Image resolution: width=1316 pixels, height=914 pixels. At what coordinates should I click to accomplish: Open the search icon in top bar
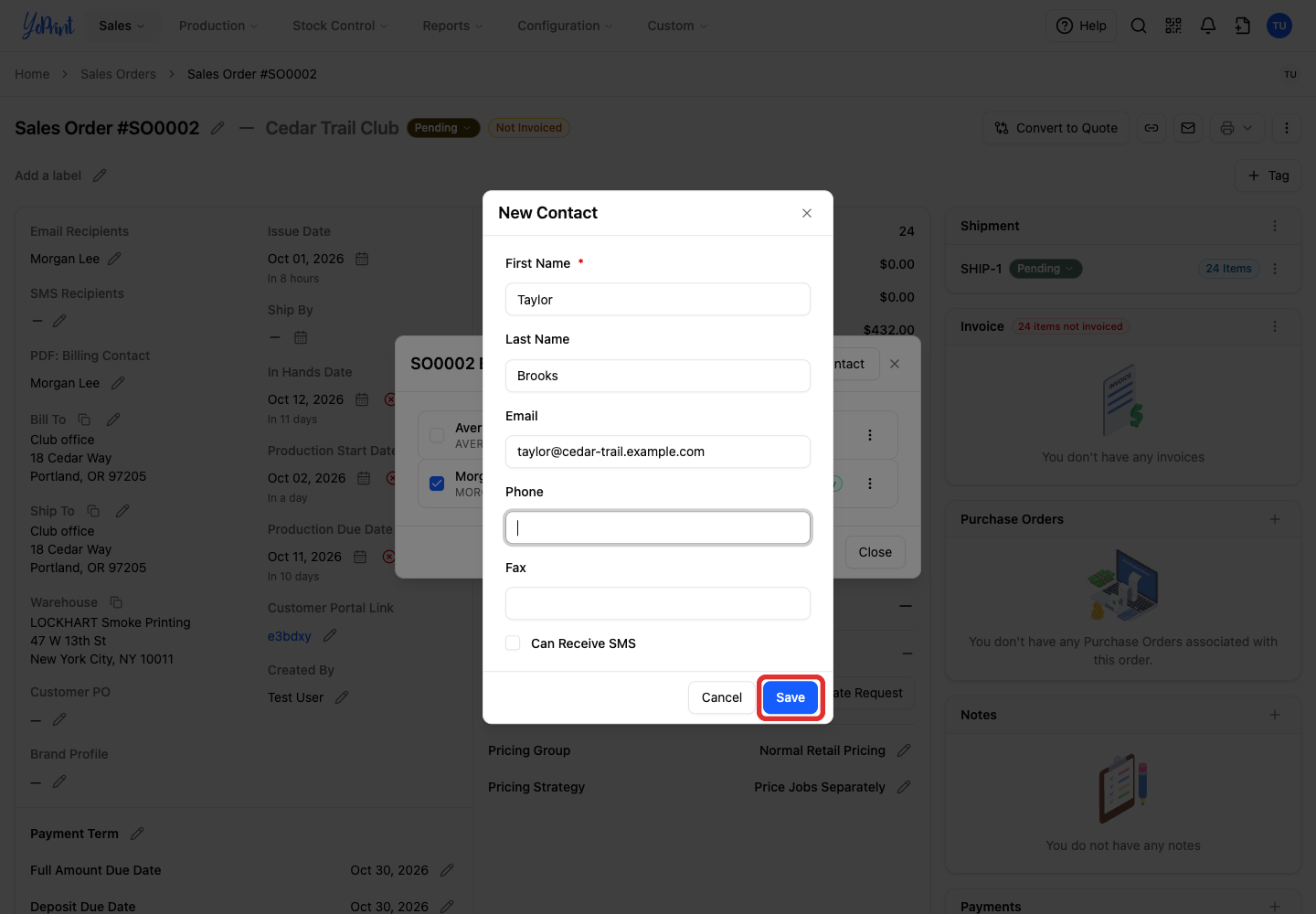(1139, 26)
